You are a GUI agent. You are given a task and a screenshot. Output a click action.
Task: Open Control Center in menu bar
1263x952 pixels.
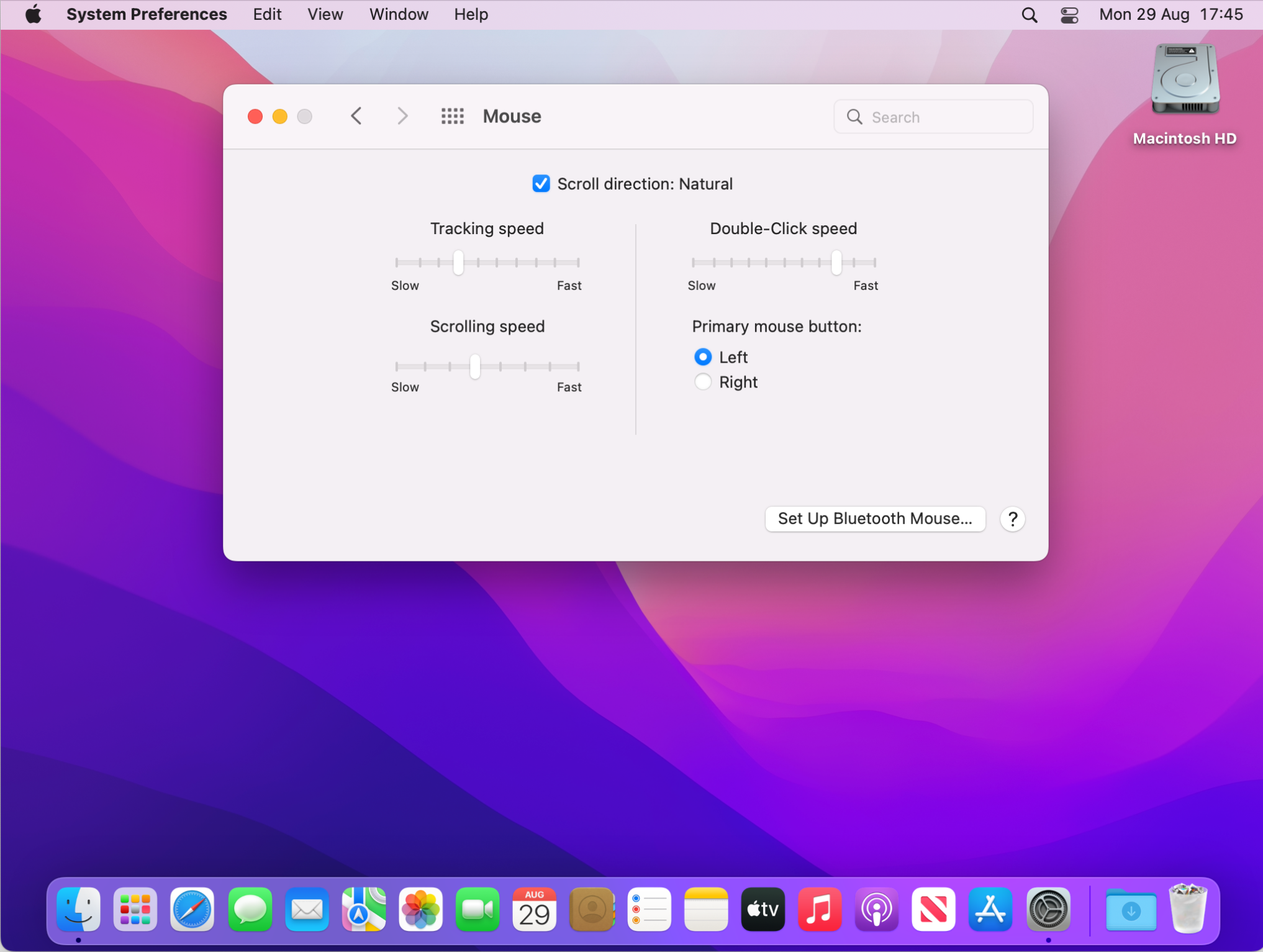(x=1069, y=14)
